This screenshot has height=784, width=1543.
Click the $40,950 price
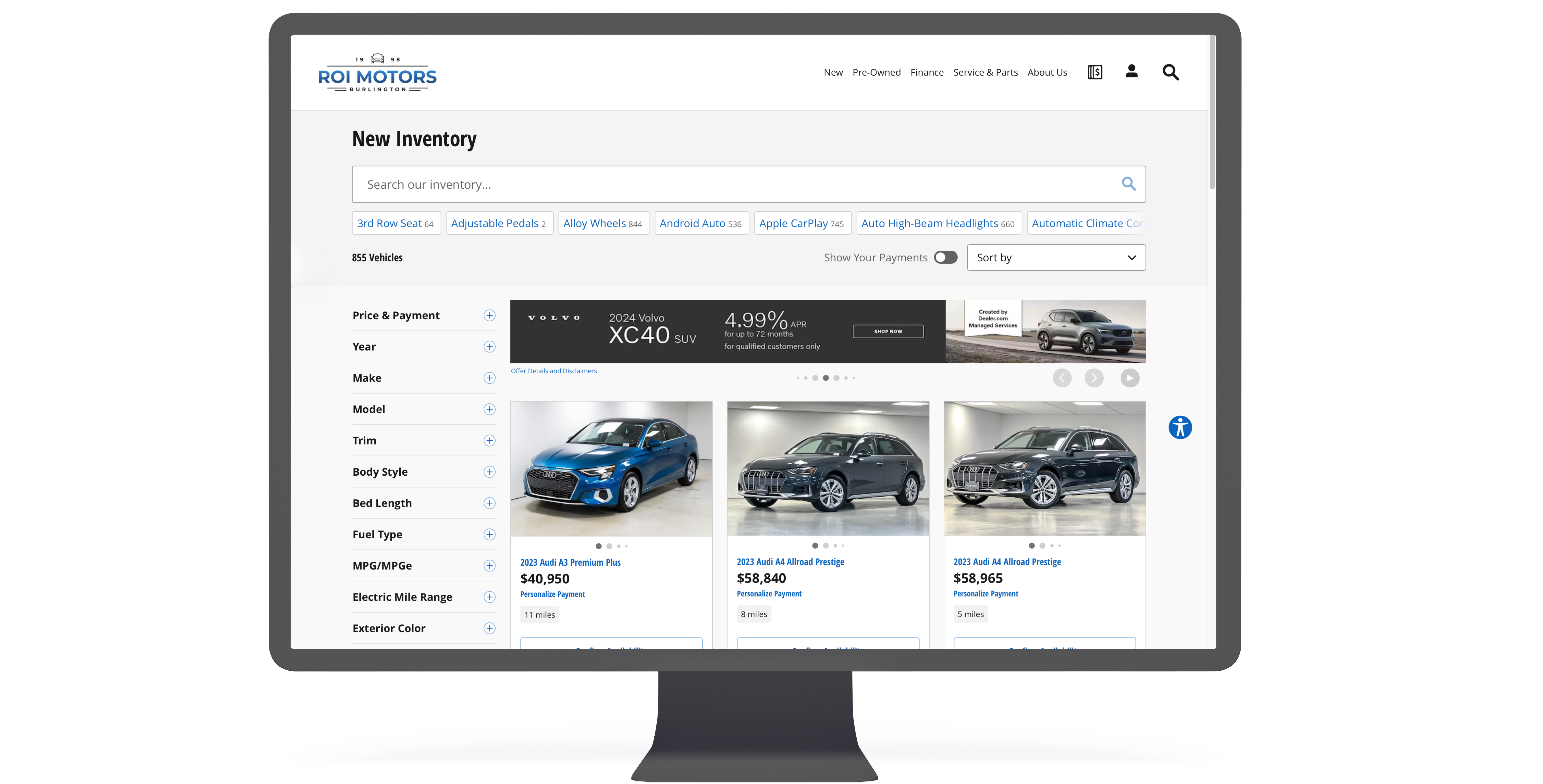[544, 579]
